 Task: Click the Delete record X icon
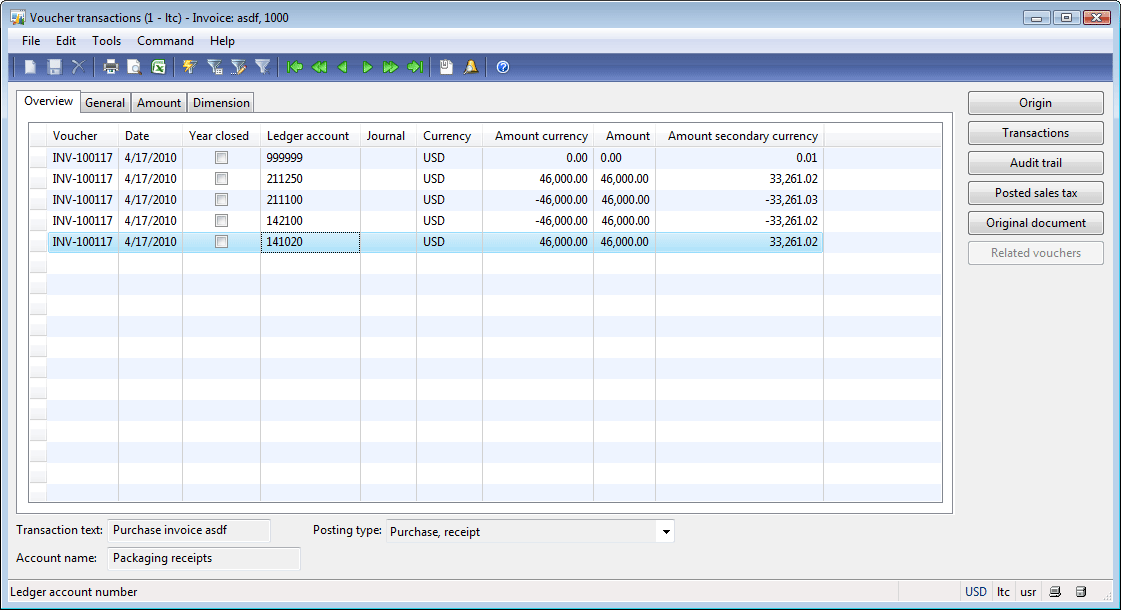pos(79,67)
